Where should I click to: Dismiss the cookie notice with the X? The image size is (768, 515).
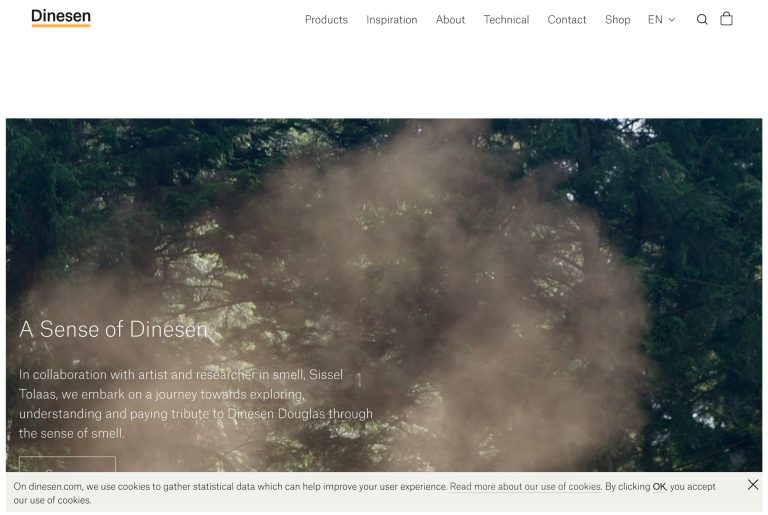tap(753, 485)
